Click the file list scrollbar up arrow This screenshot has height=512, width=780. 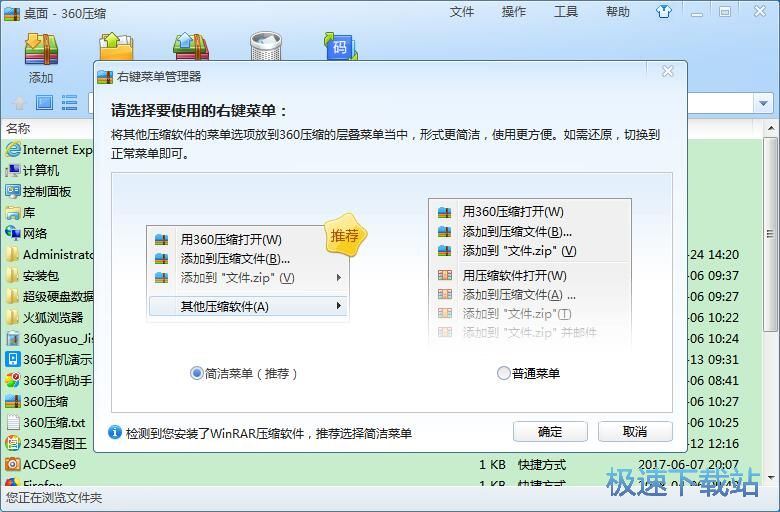771,128
